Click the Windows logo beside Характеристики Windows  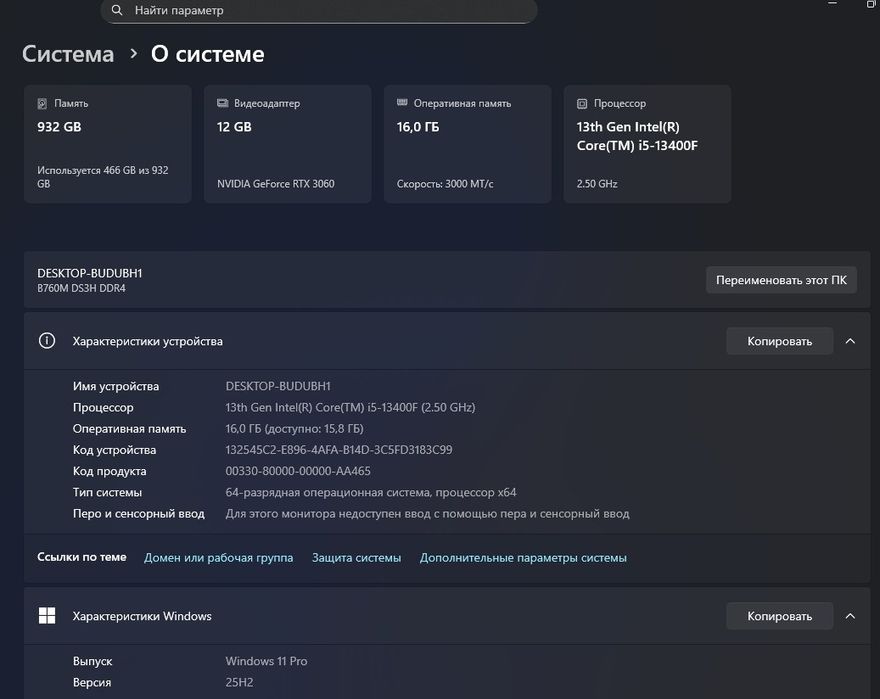pyautogui.click(x=47, y=616)
